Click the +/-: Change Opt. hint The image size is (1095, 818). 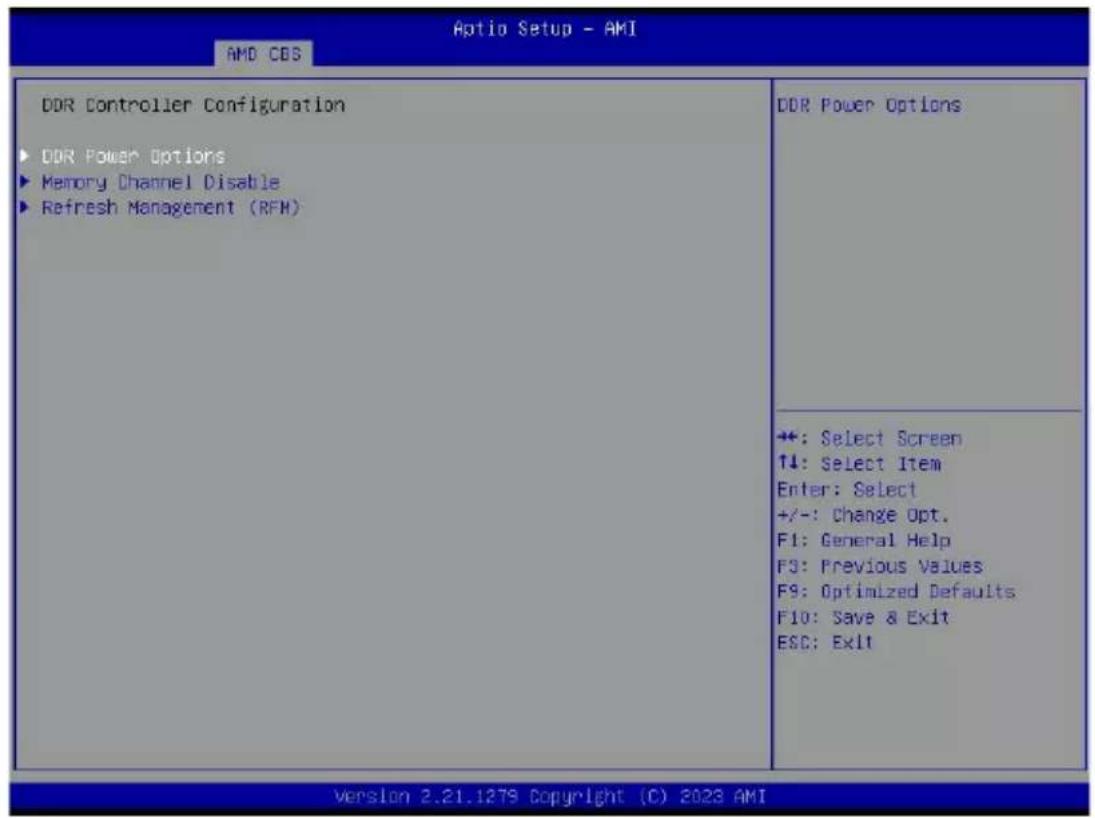point(864,516)
